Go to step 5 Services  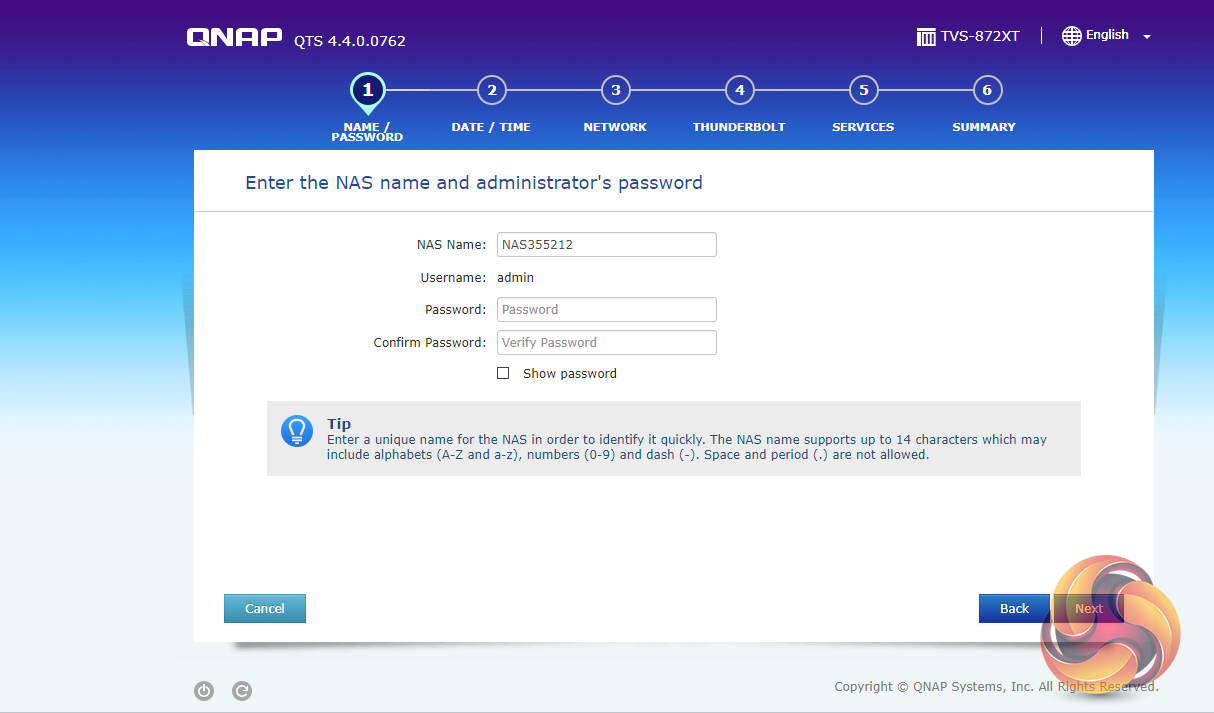click(x=863, y=91)
